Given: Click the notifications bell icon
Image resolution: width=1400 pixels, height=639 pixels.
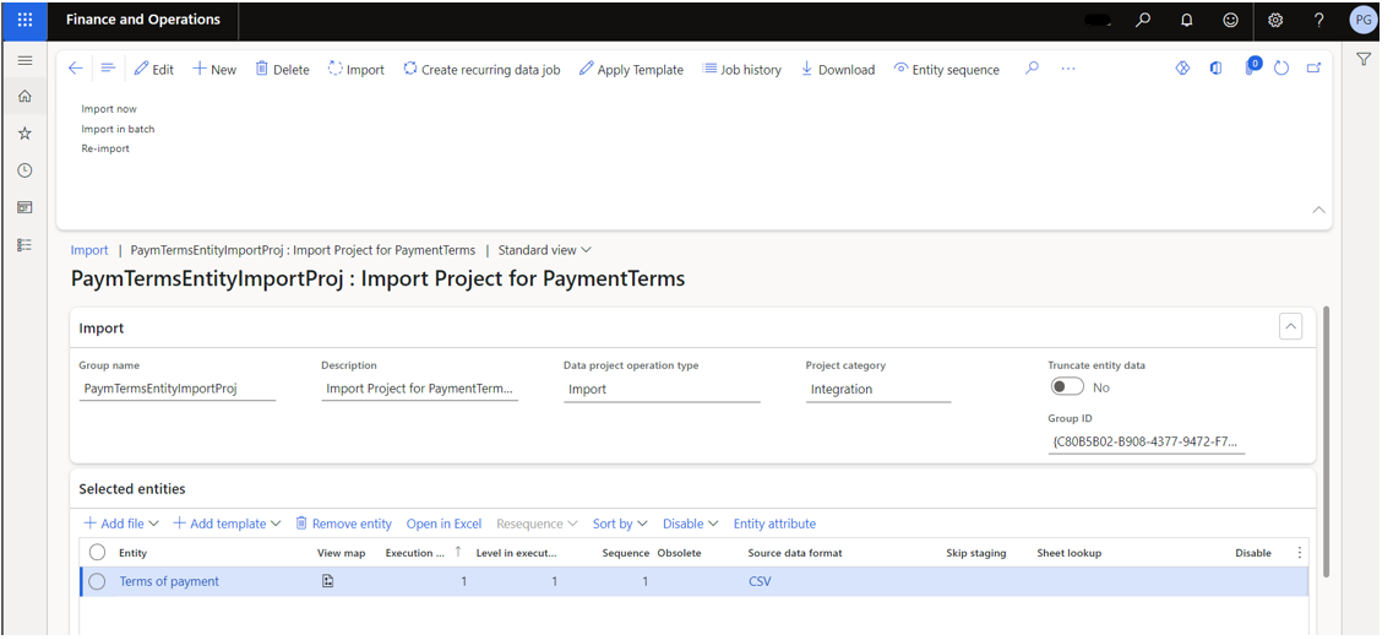Looking at the screenshot, I should [1187, 20].
